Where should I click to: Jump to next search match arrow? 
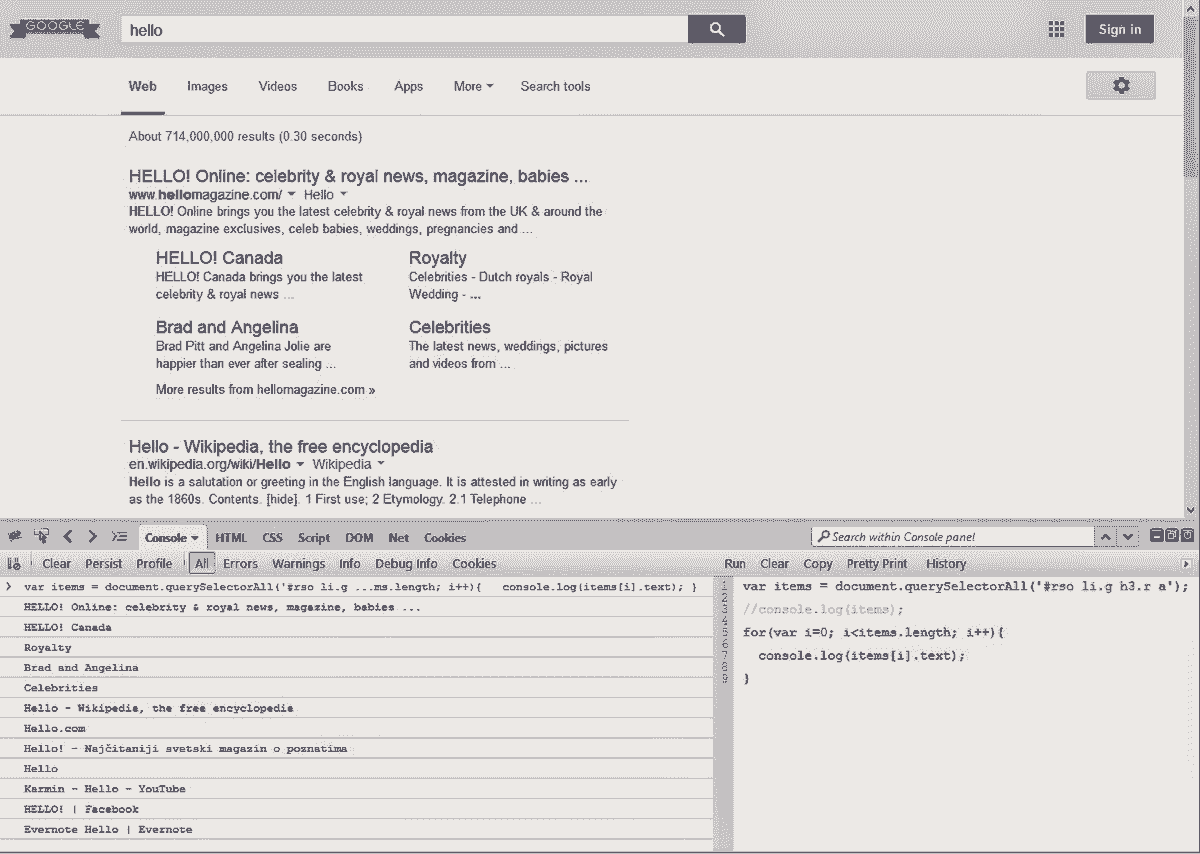coord(1128,537)
